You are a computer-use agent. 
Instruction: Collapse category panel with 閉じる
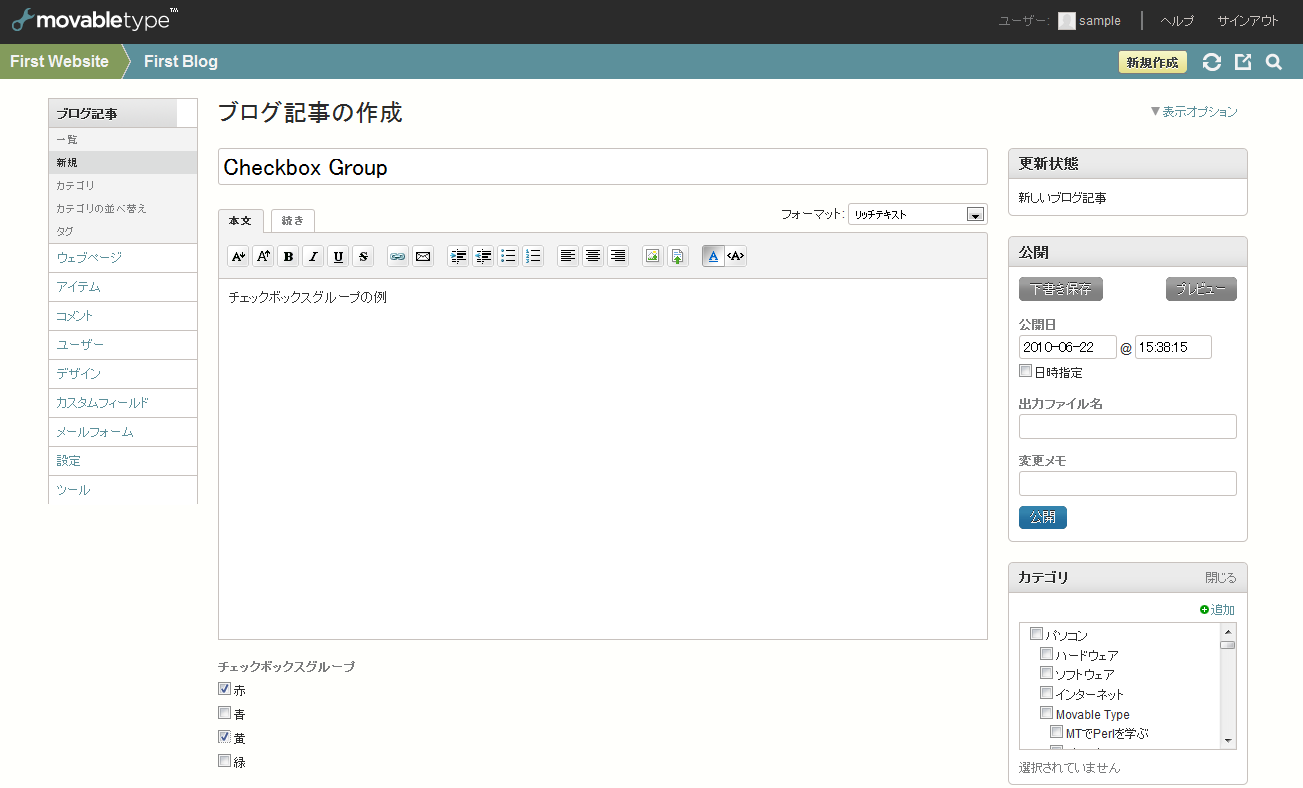(1221, 578)
